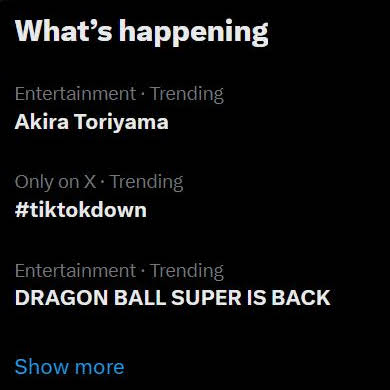Click the What's happening heading
390x390 pixels.
pos(142,32)
